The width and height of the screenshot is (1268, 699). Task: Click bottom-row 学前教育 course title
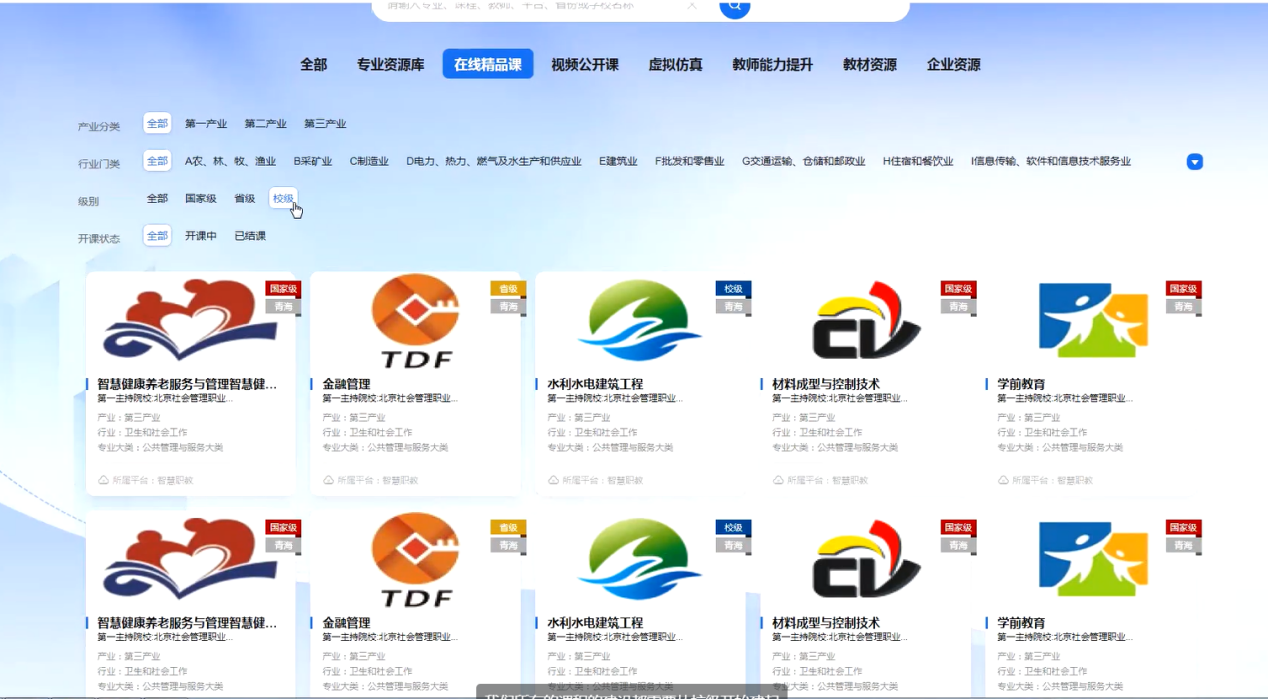[1021, 623]
